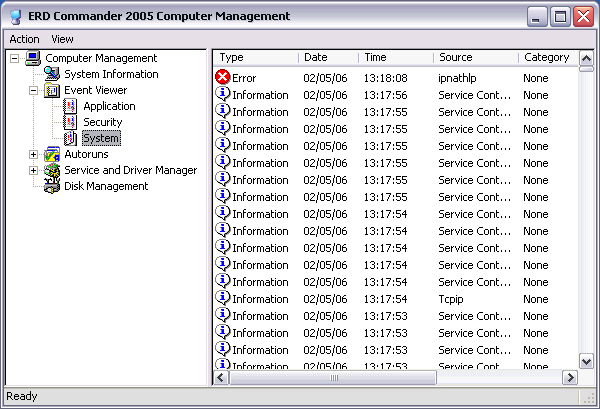Select the Service and Driver Manager label
The width and height of the screenshot is (600, 409).
pyautogui.click(x=130, y=170)
